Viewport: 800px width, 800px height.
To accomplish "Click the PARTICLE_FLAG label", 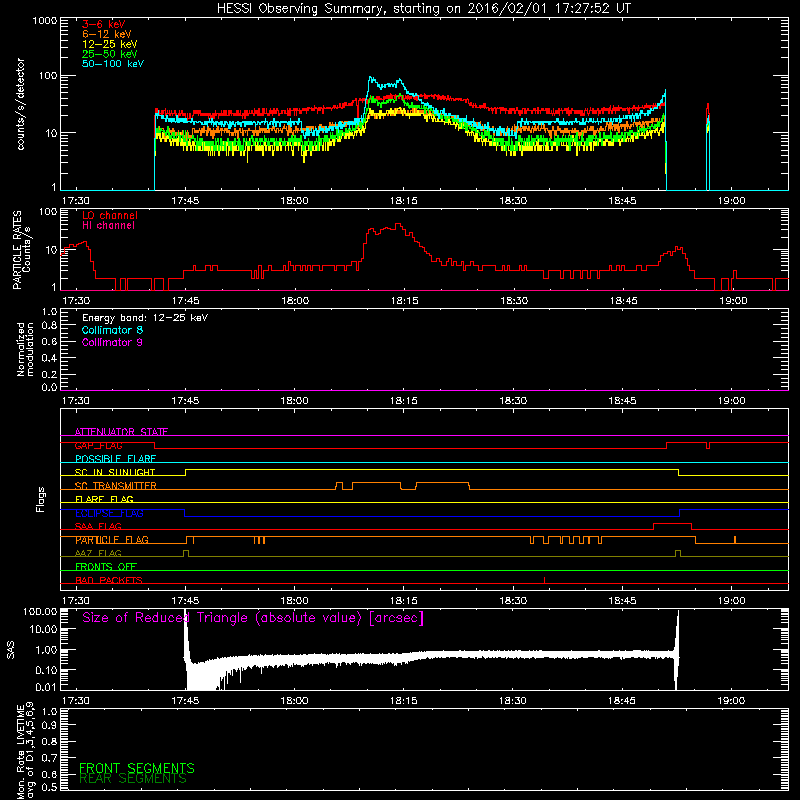I will click(x=112, y=540).
